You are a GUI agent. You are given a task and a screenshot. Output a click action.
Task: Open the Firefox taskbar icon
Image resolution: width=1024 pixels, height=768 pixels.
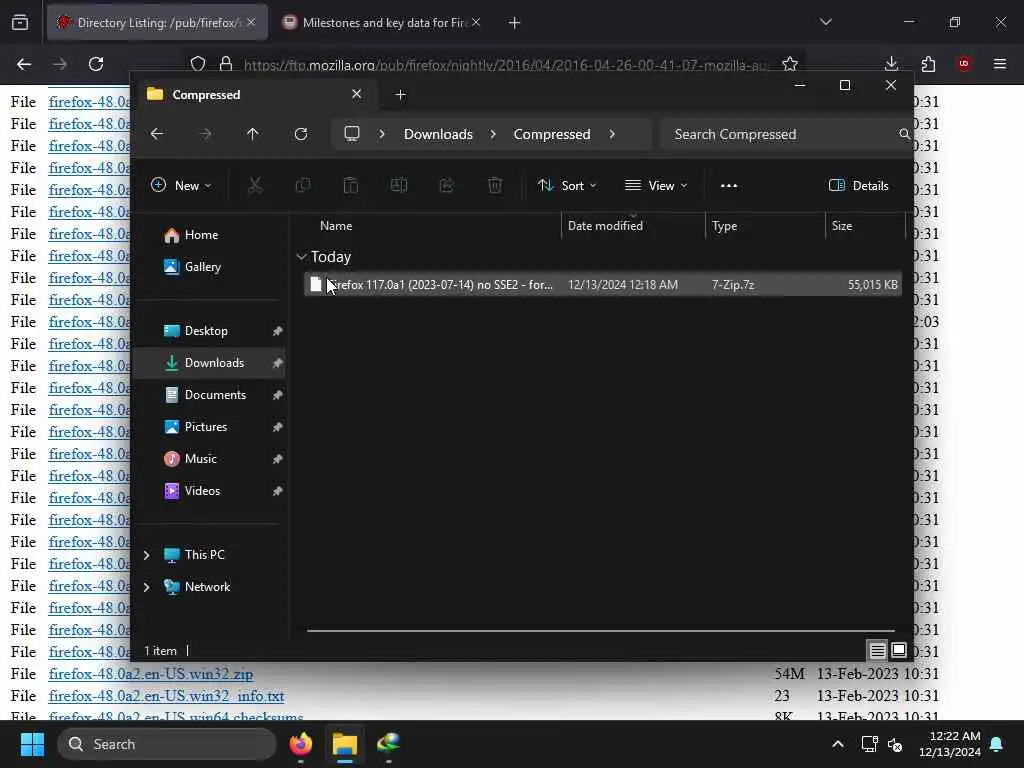pyautogui.click(x=301, y=744)
